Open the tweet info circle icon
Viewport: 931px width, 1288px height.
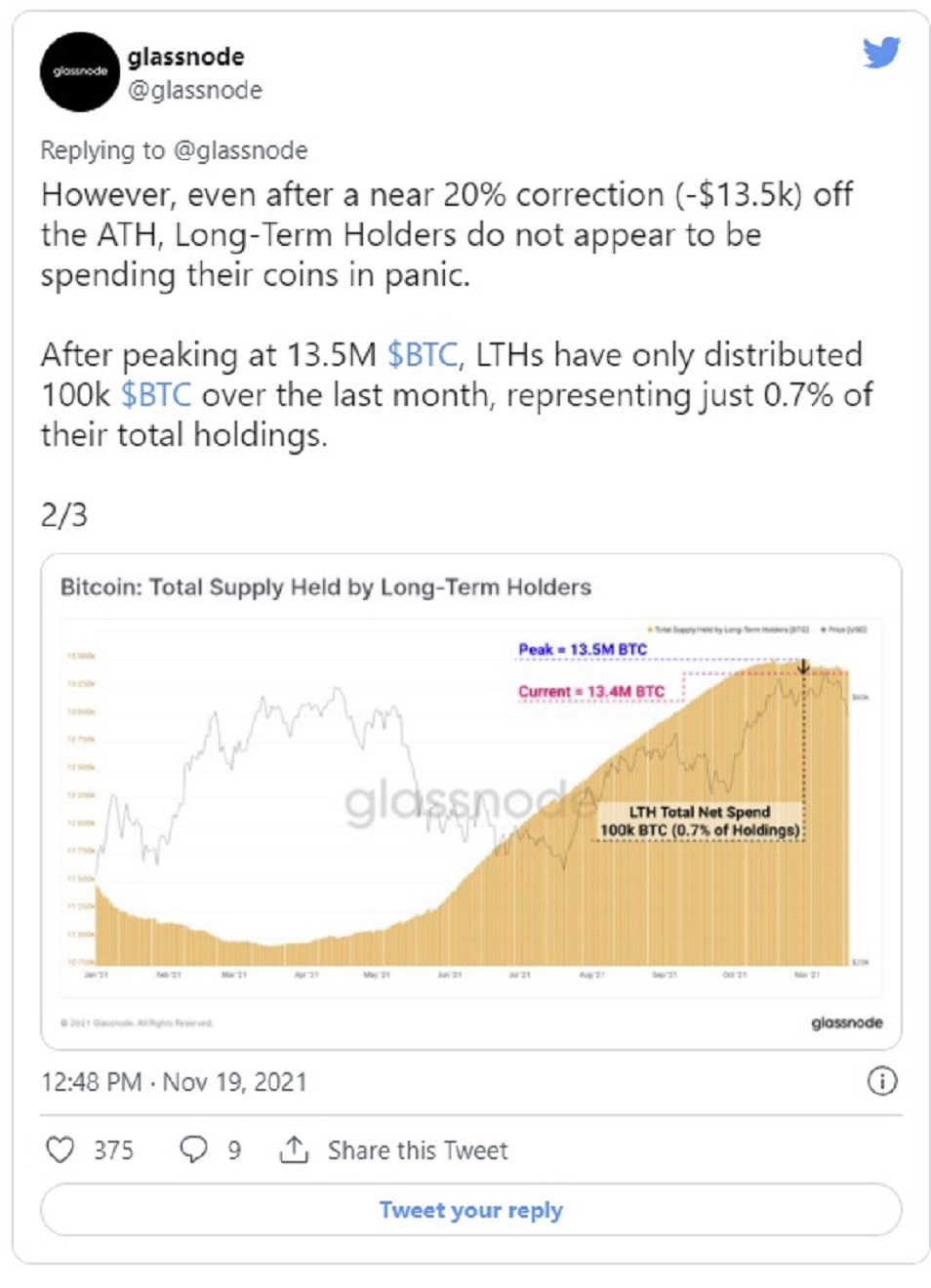tap(882, 1081)
